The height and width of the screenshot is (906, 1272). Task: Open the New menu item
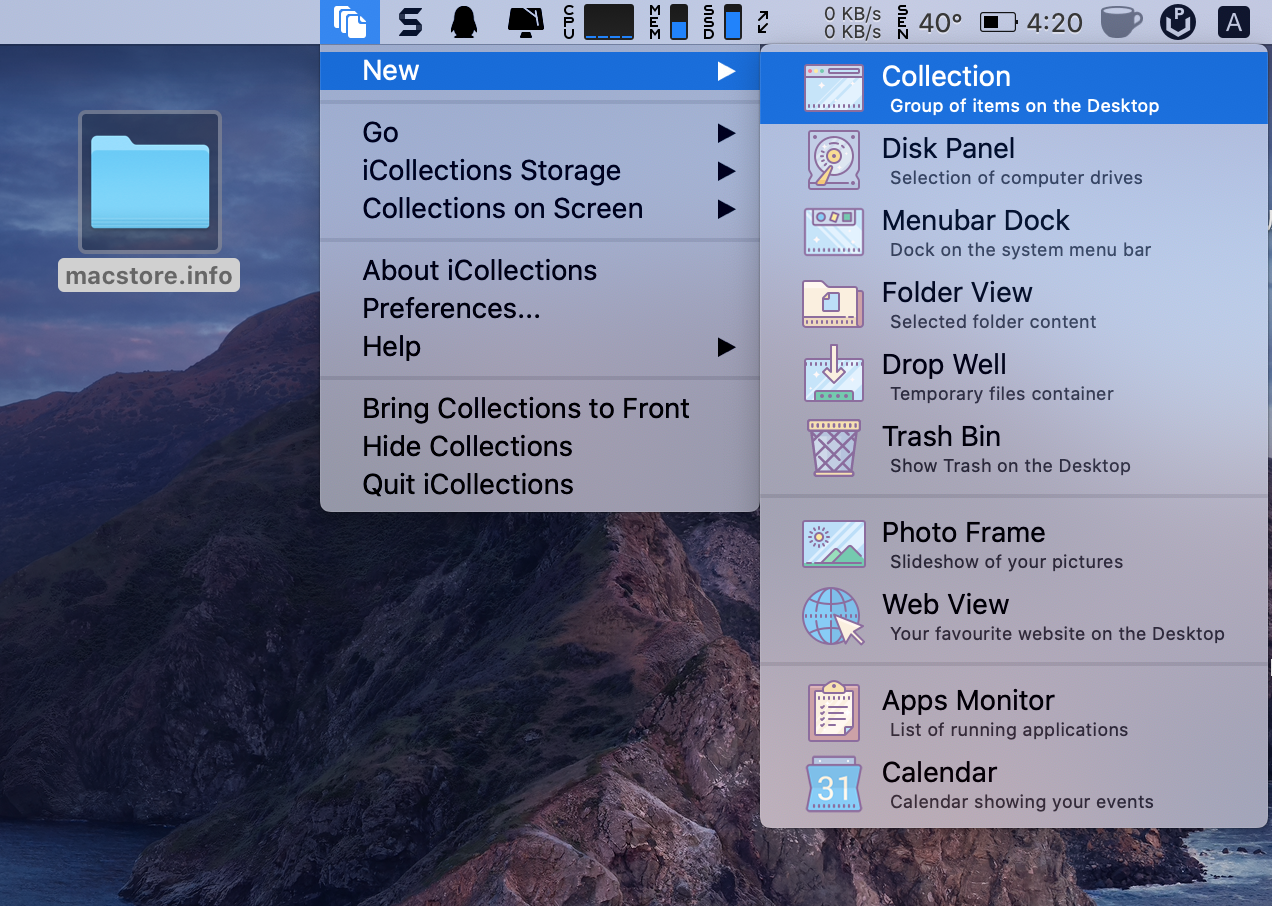coord(540,71)
